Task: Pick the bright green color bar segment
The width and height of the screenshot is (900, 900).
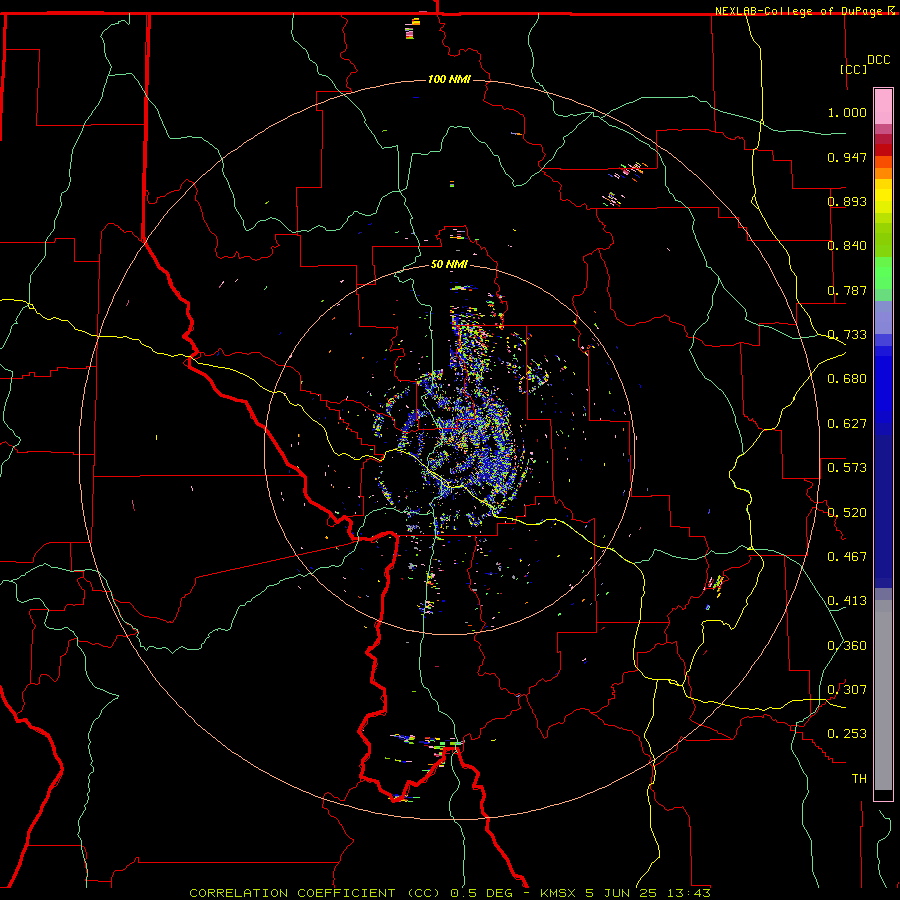Action: pyautogui.click(x=883, y=273)
